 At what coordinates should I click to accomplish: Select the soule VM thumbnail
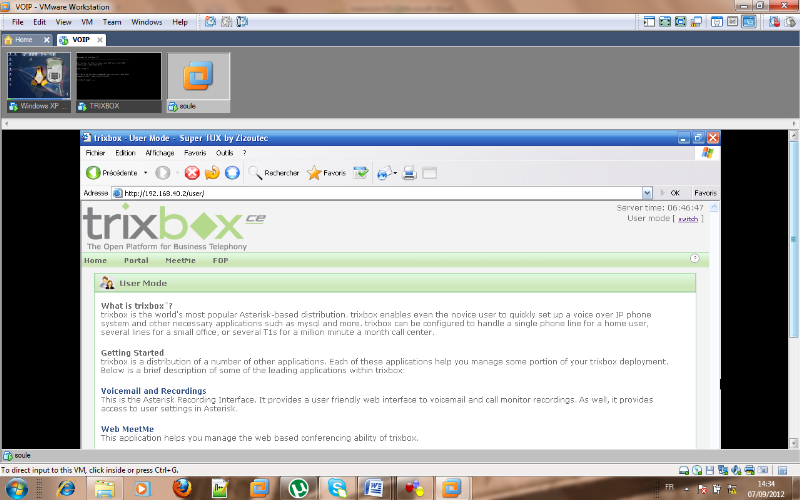pos(198,82)
